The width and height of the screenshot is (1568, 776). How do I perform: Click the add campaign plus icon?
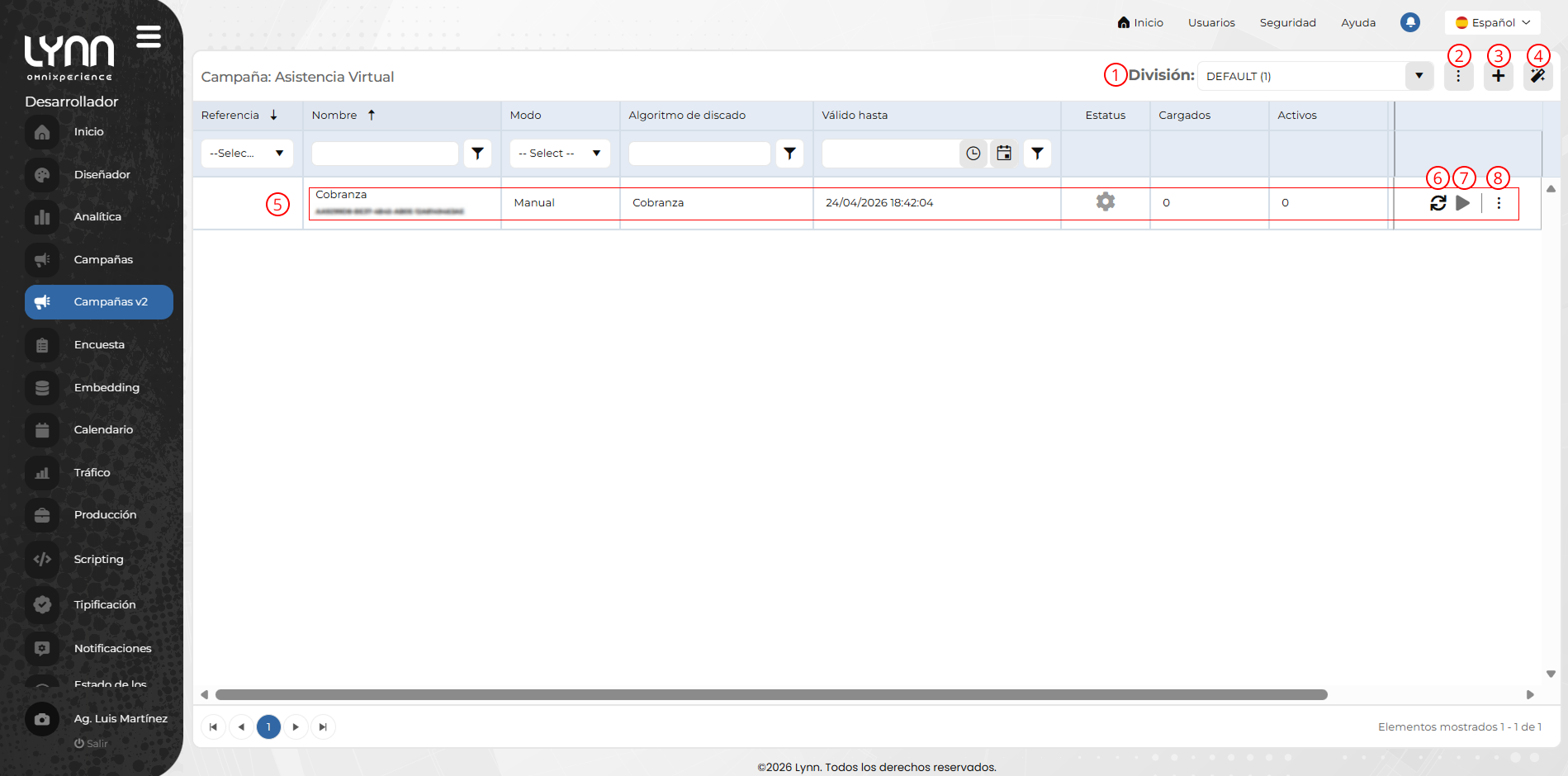(1498, 76)
